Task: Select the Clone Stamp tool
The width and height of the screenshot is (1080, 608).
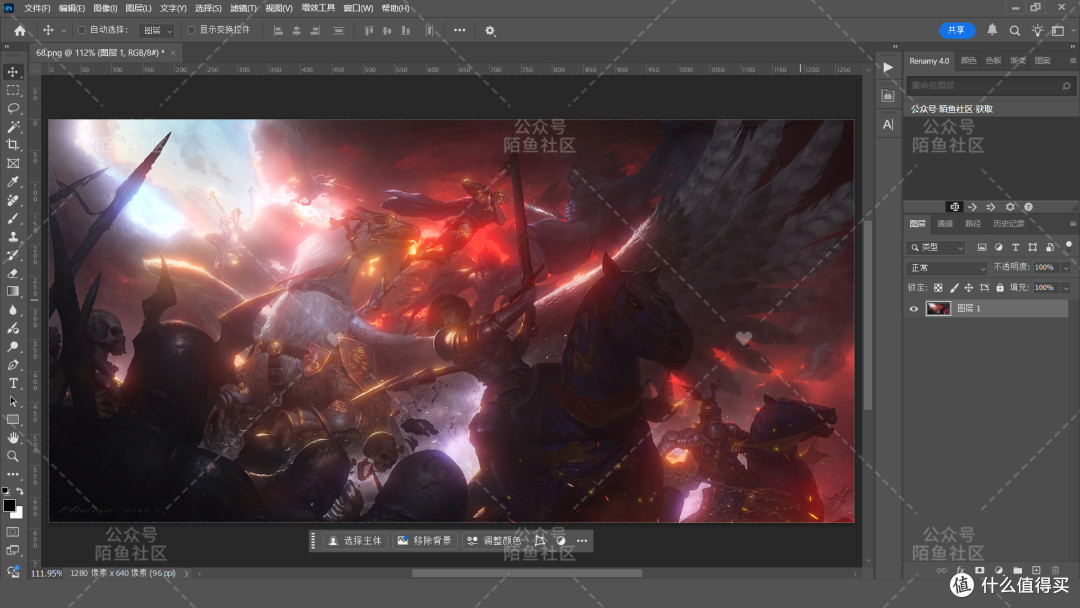Action: 13,236
